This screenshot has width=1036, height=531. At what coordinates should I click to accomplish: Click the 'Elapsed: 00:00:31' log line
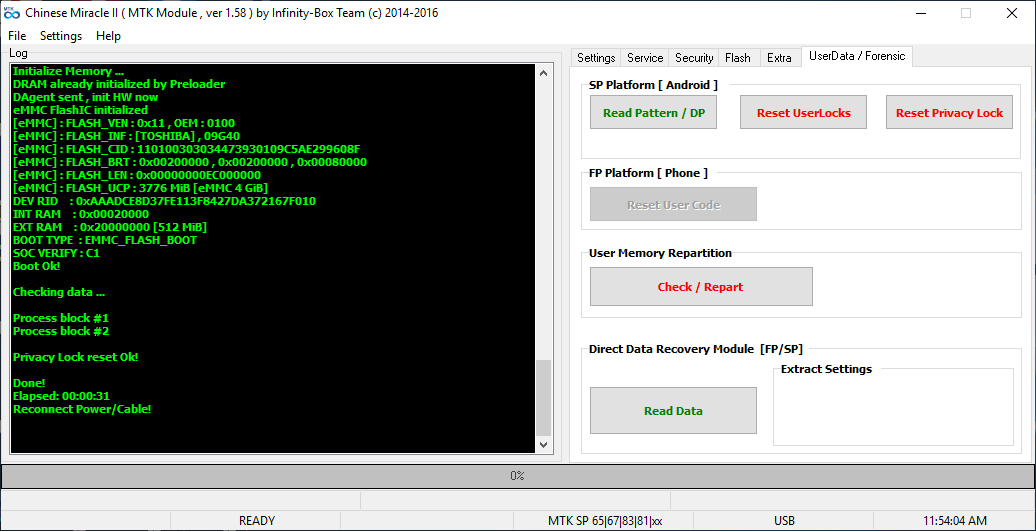tap(61, 396)
